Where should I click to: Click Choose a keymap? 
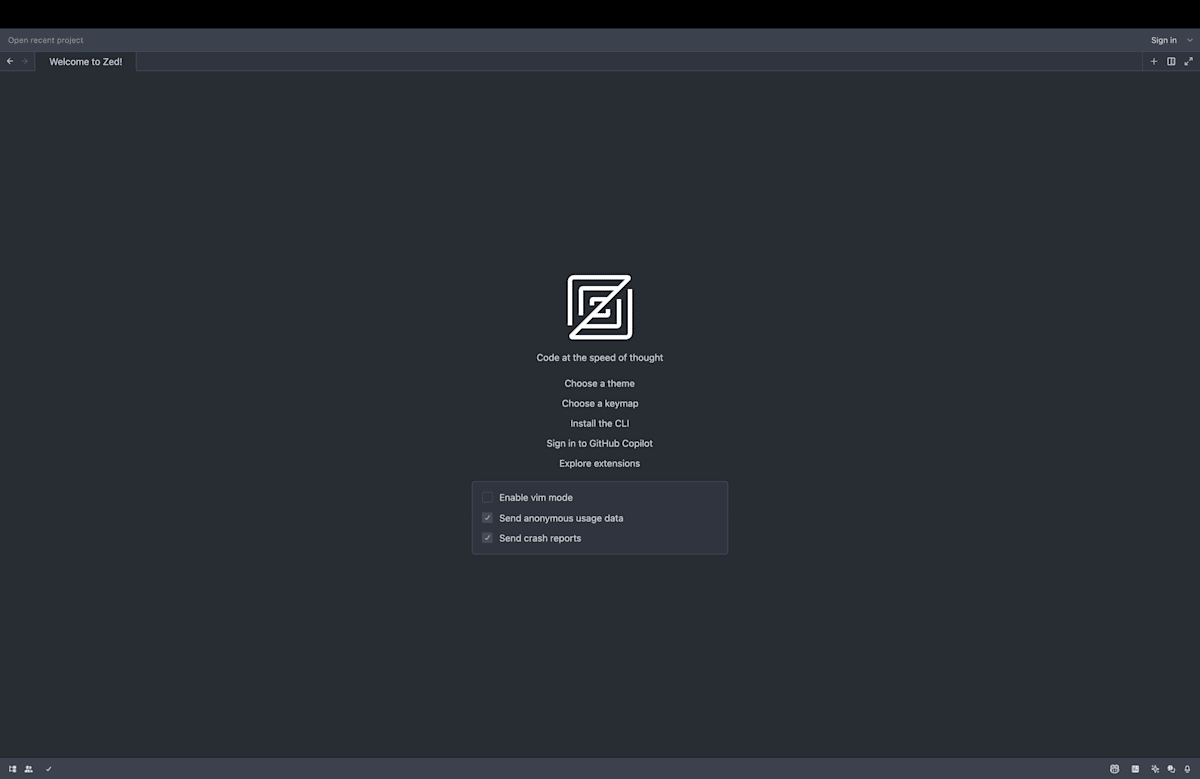[600, 404]
